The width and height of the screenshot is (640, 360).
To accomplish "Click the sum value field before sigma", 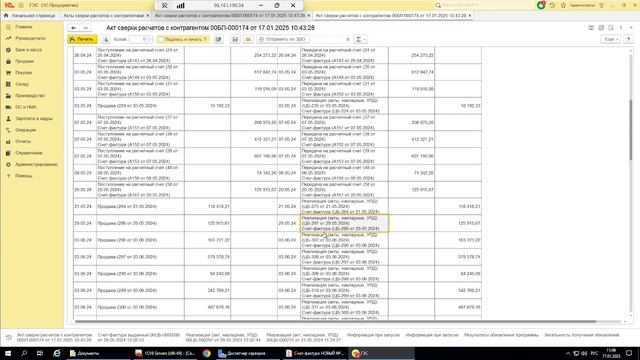I will 331,39.
